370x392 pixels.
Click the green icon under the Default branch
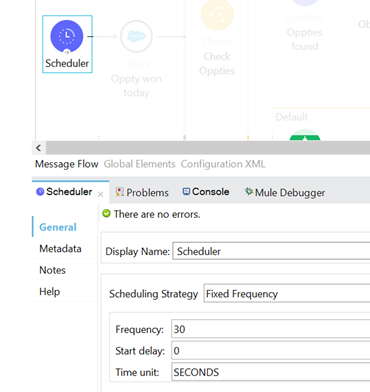305,135
